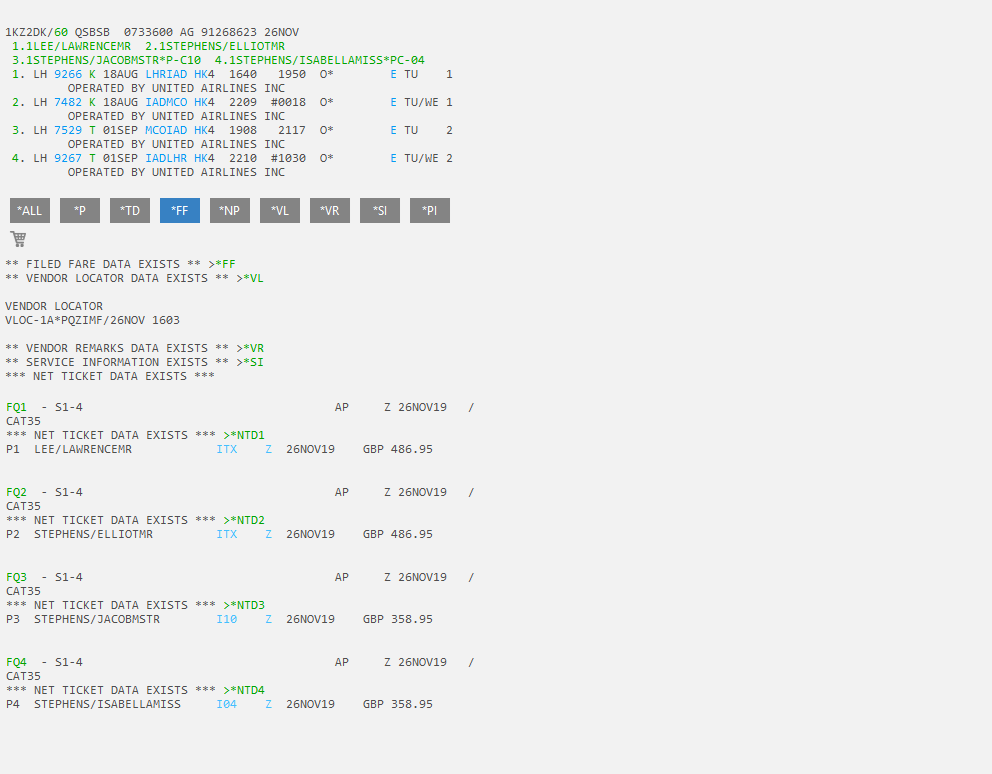Click IADLHR city pair link
Viewport: 992px width, 774px height.
166,158
